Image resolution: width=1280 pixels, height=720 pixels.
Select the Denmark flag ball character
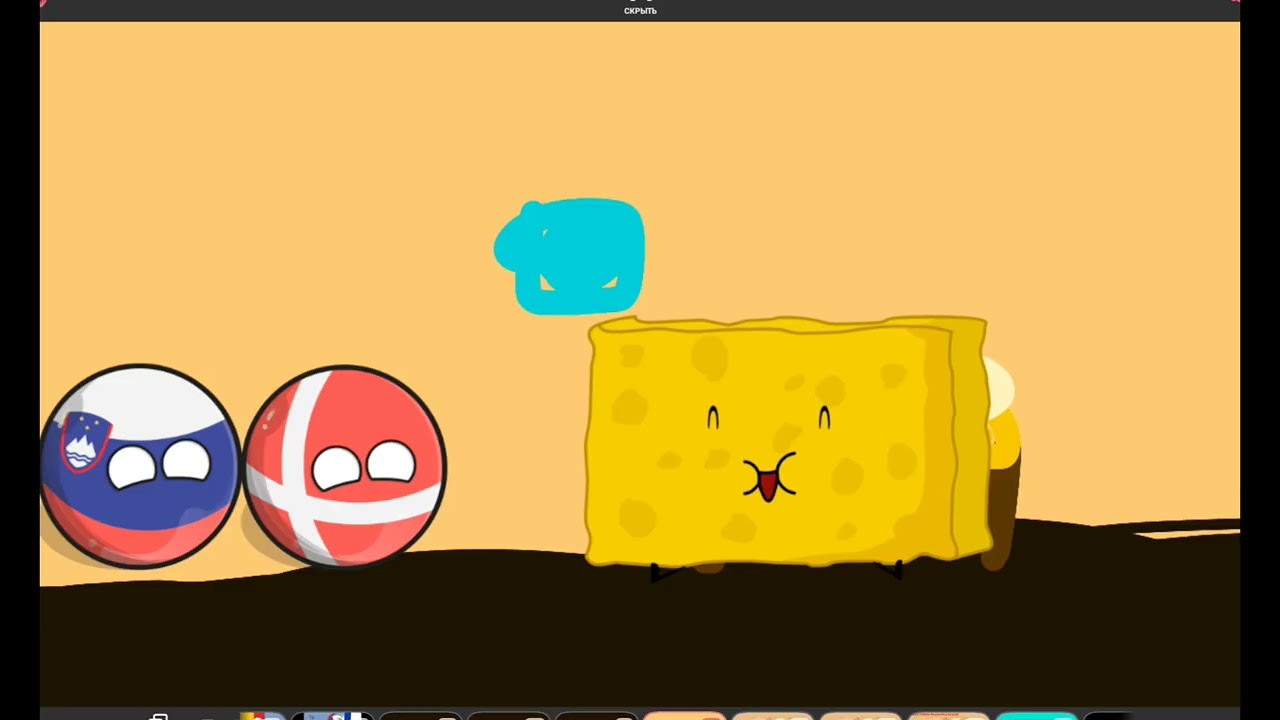[344, 466]
